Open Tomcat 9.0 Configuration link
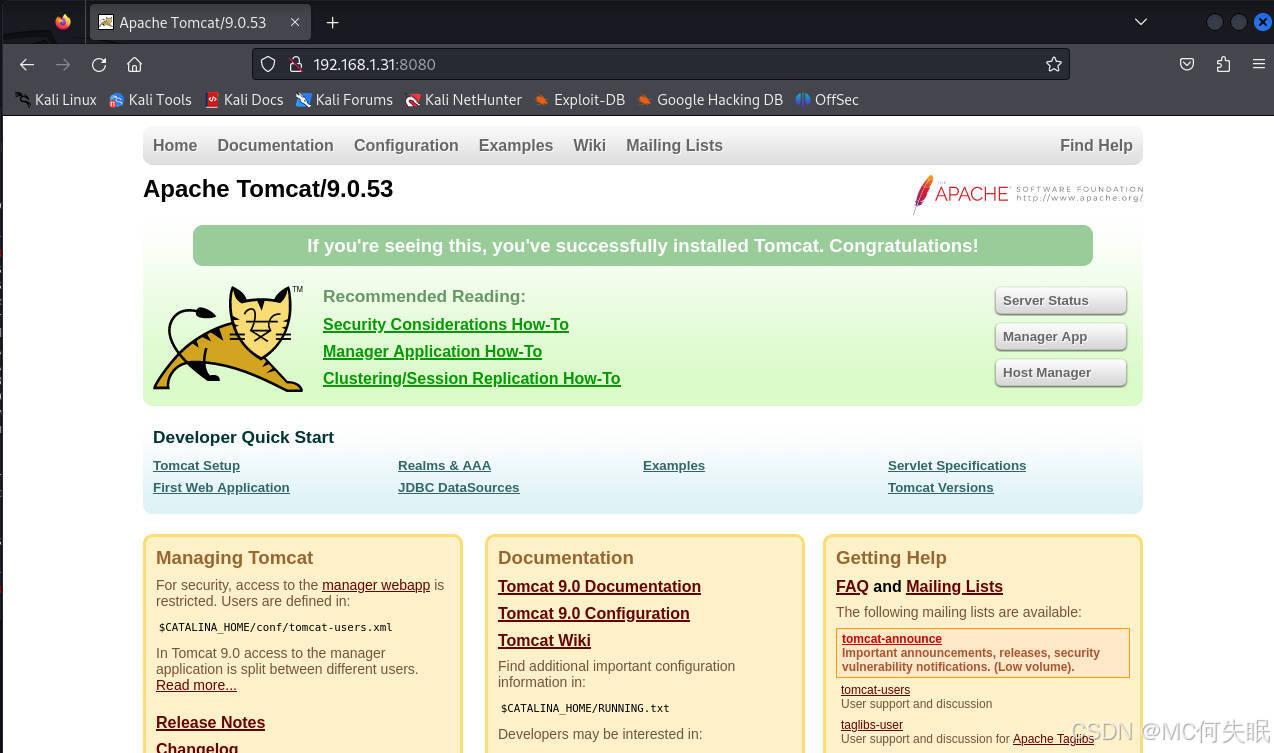The height and width of the screenshot is (753, 1274). click(594, 613)
